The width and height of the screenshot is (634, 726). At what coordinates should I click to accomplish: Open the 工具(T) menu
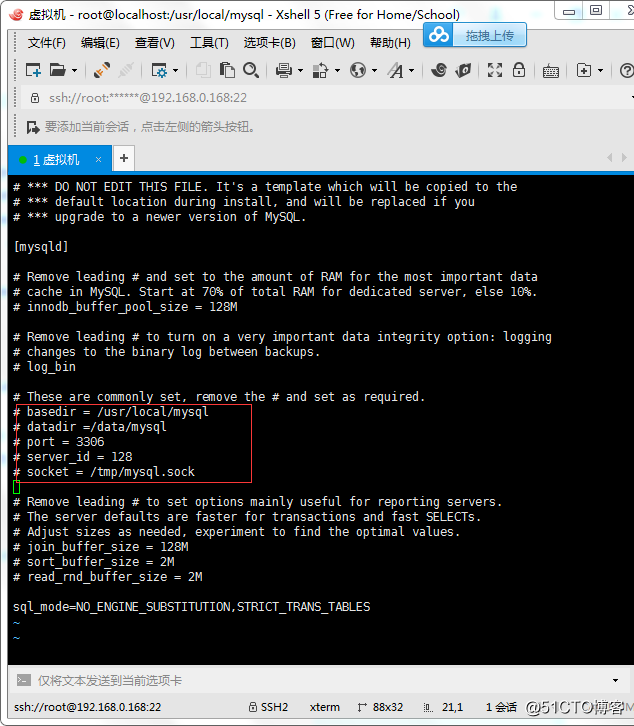click(209, 43)
